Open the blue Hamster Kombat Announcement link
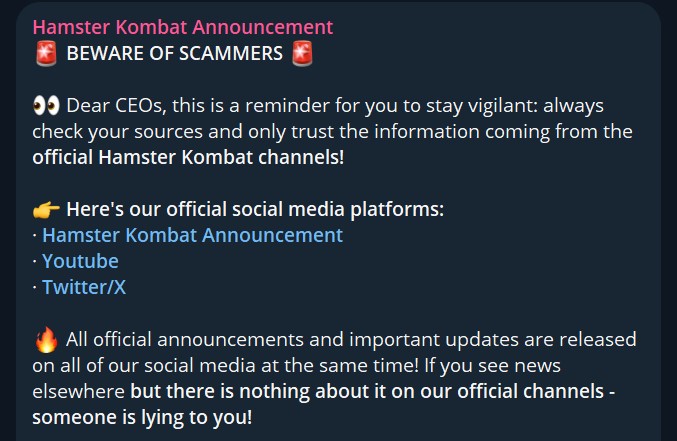 [192, 235]
